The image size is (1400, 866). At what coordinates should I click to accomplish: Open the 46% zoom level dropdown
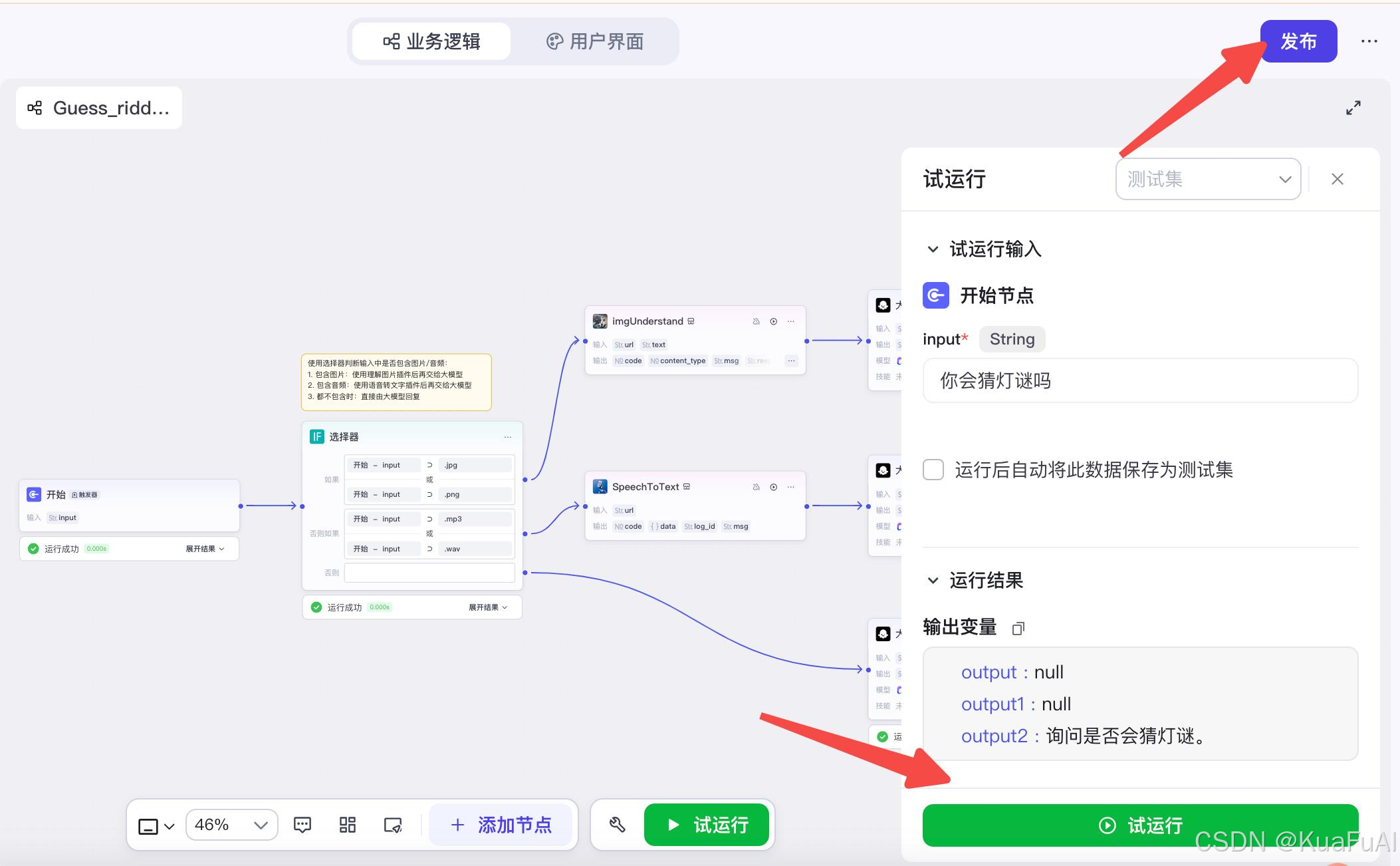tap(231, 825)
